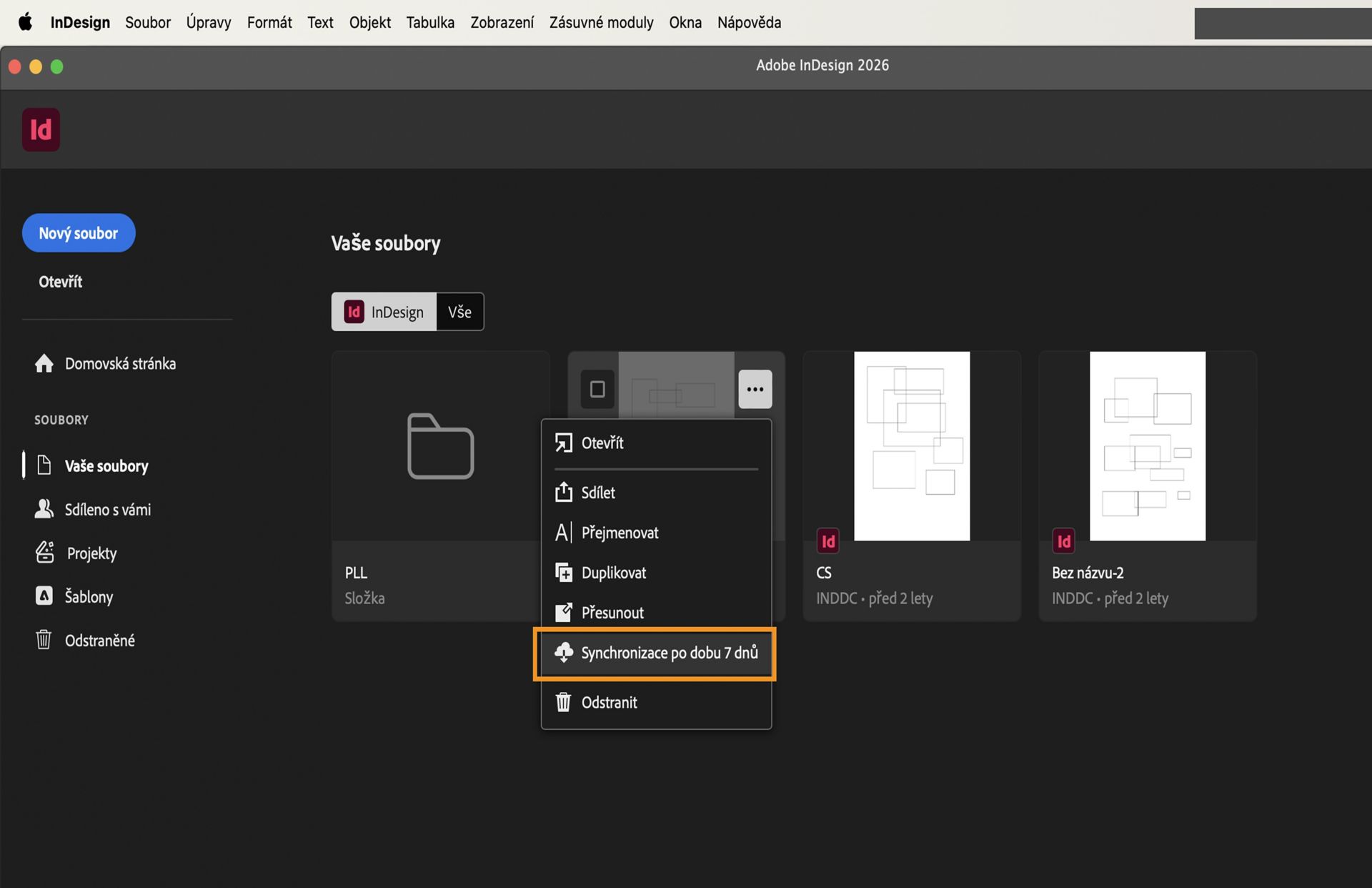Choose Přejmenovat from the context menu
Image resolution: width=1372 pixels, height=888 pixels.
(620, 532)
